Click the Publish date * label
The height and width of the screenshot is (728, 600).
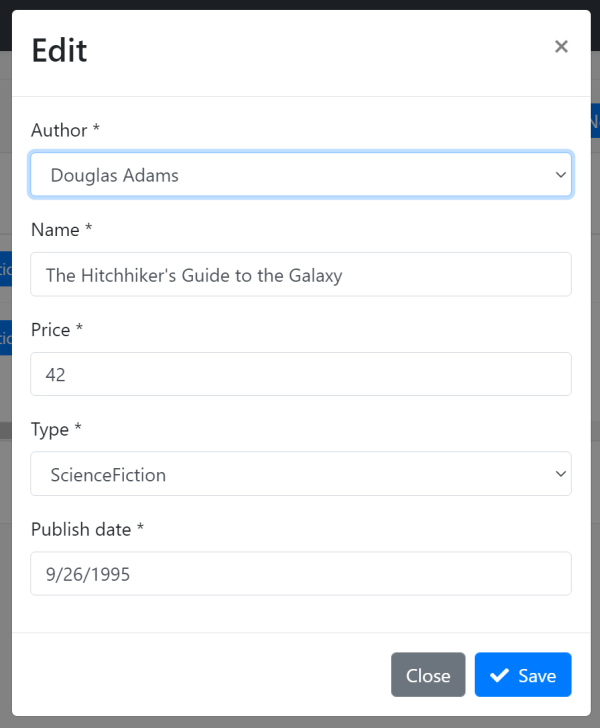(87, 530)
